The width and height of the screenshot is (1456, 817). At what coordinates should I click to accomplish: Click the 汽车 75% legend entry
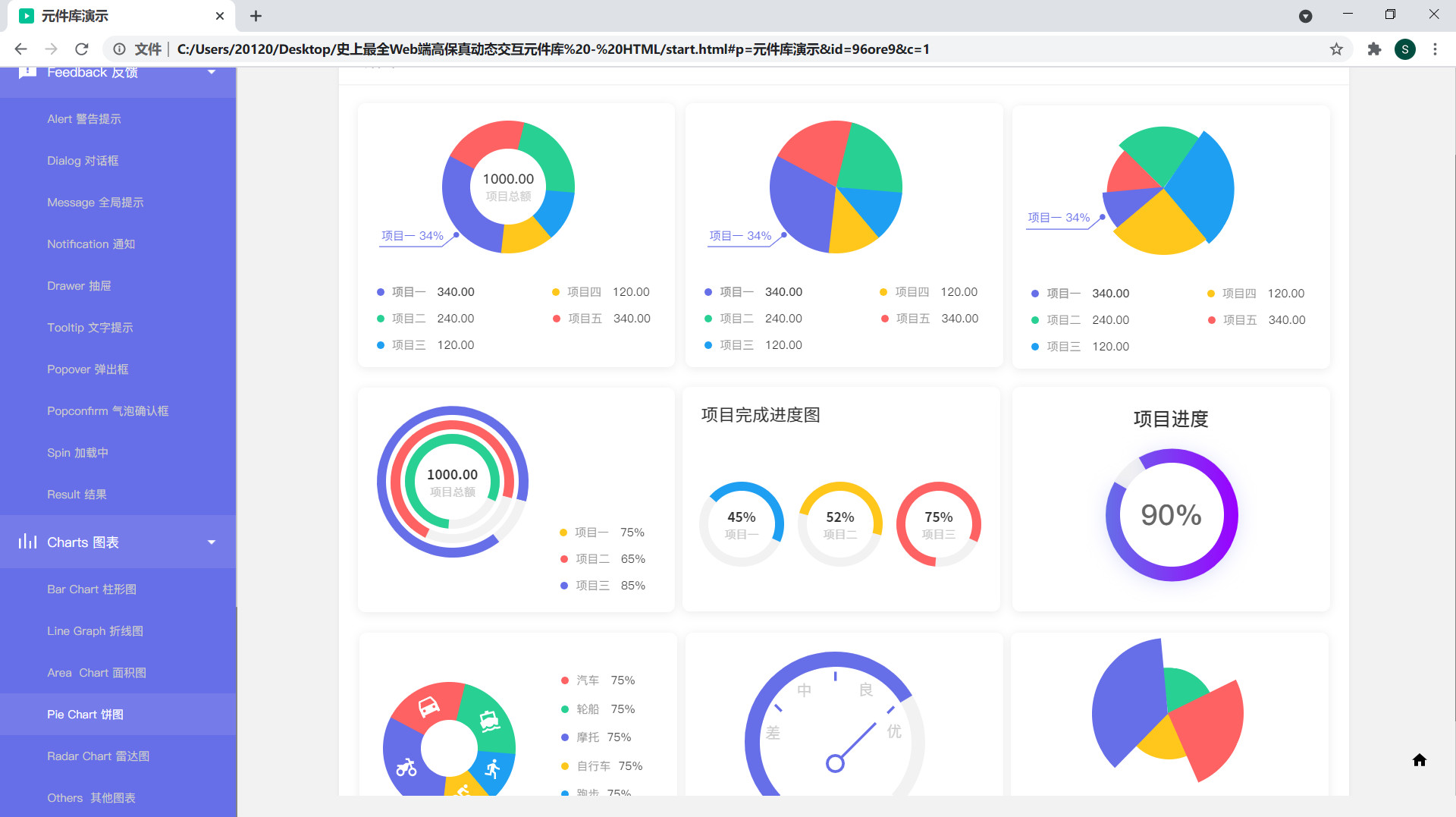(598, 680)
